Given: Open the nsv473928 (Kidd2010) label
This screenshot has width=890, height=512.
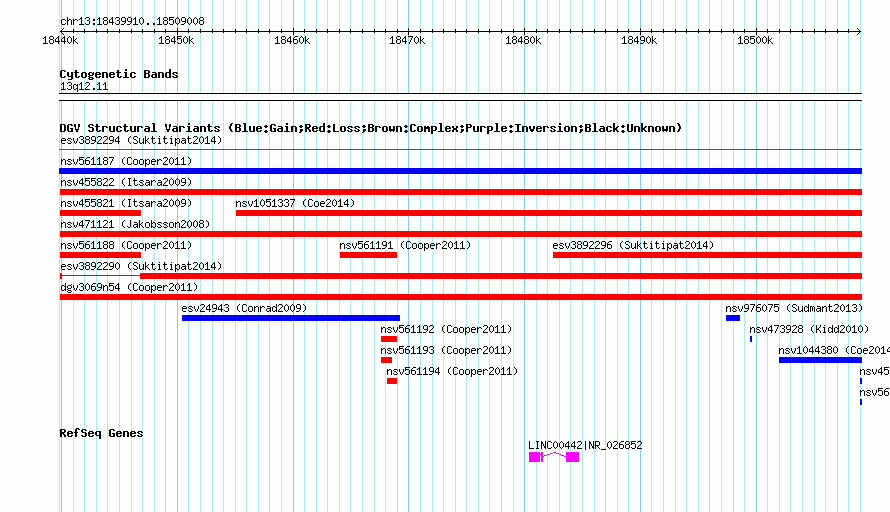Looking at the screenshot, I should (x=809, y=329).
